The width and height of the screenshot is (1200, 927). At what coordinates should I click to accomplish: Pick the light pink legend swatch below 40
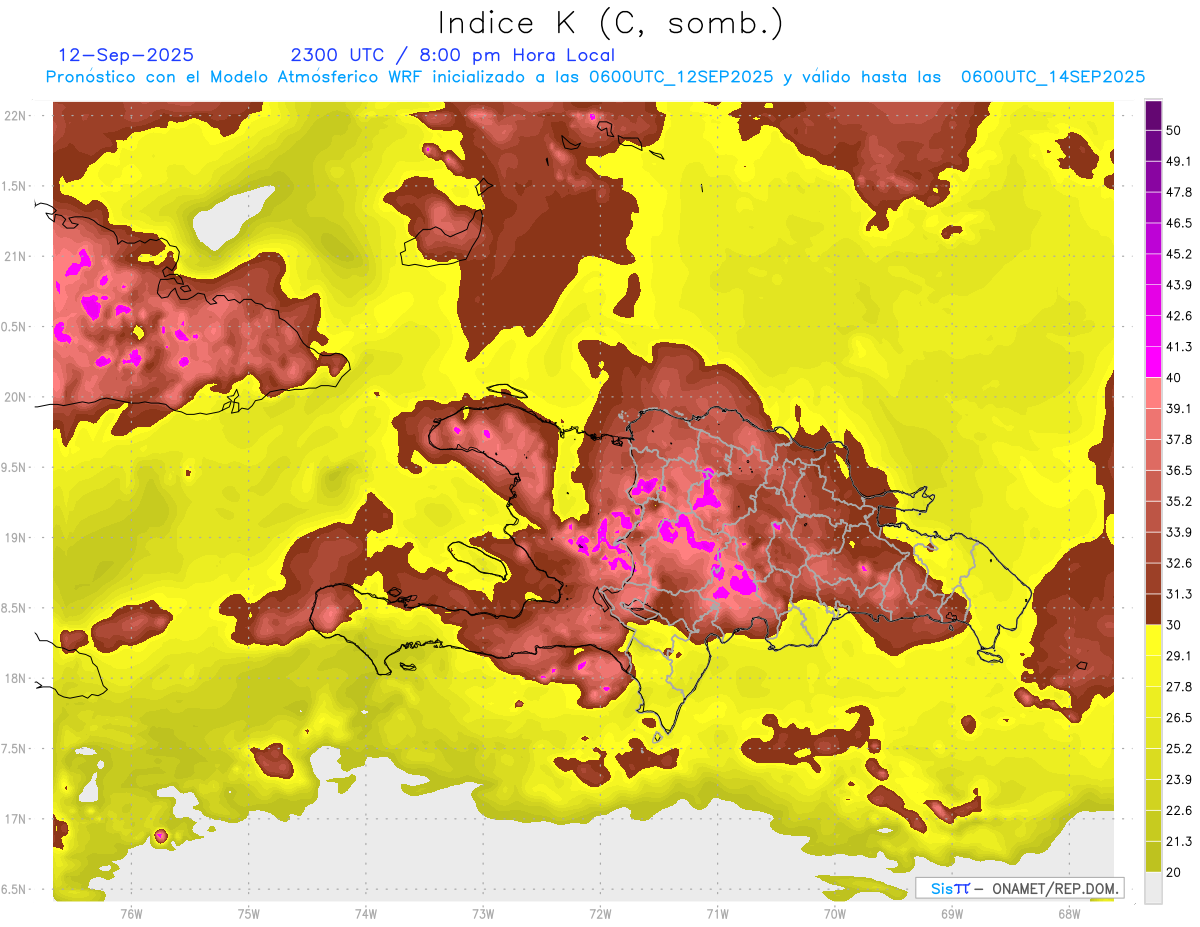pyautogui.click(x=1153, y=392)
